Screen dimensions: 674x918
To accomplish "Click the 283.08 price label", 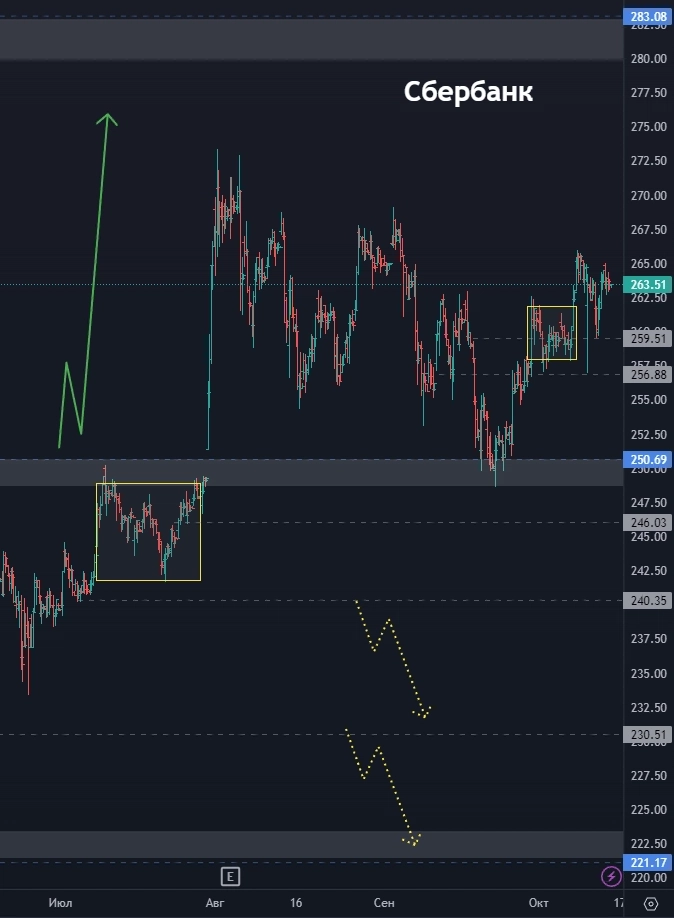I will 648,16.
